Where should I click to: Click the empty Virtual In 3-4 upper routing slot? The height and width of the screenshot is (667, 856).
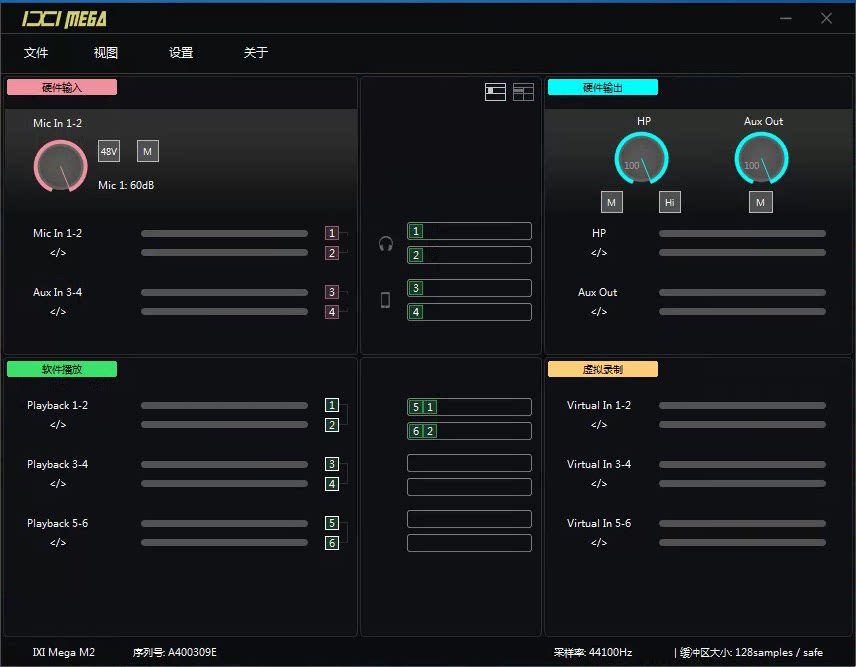point(469,463)
